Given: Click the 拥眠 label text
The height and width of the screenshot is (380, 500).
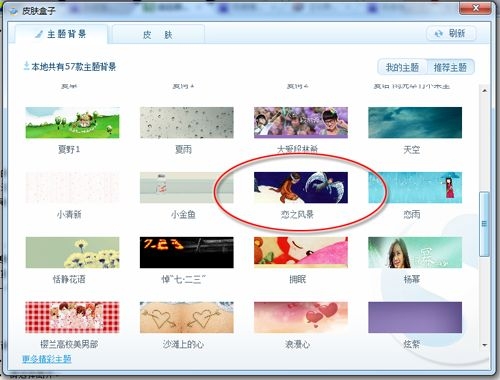Looking at the screenshot, I should click(x=297, y=279).
